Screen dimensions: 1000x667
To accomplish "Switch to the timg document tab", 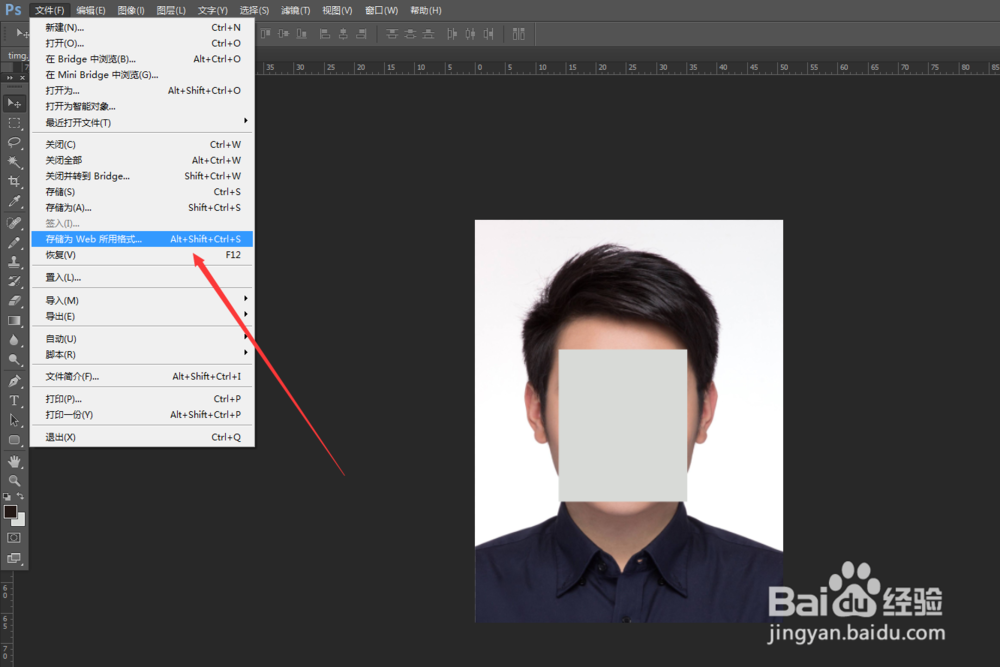I will (x=17, y=55).
